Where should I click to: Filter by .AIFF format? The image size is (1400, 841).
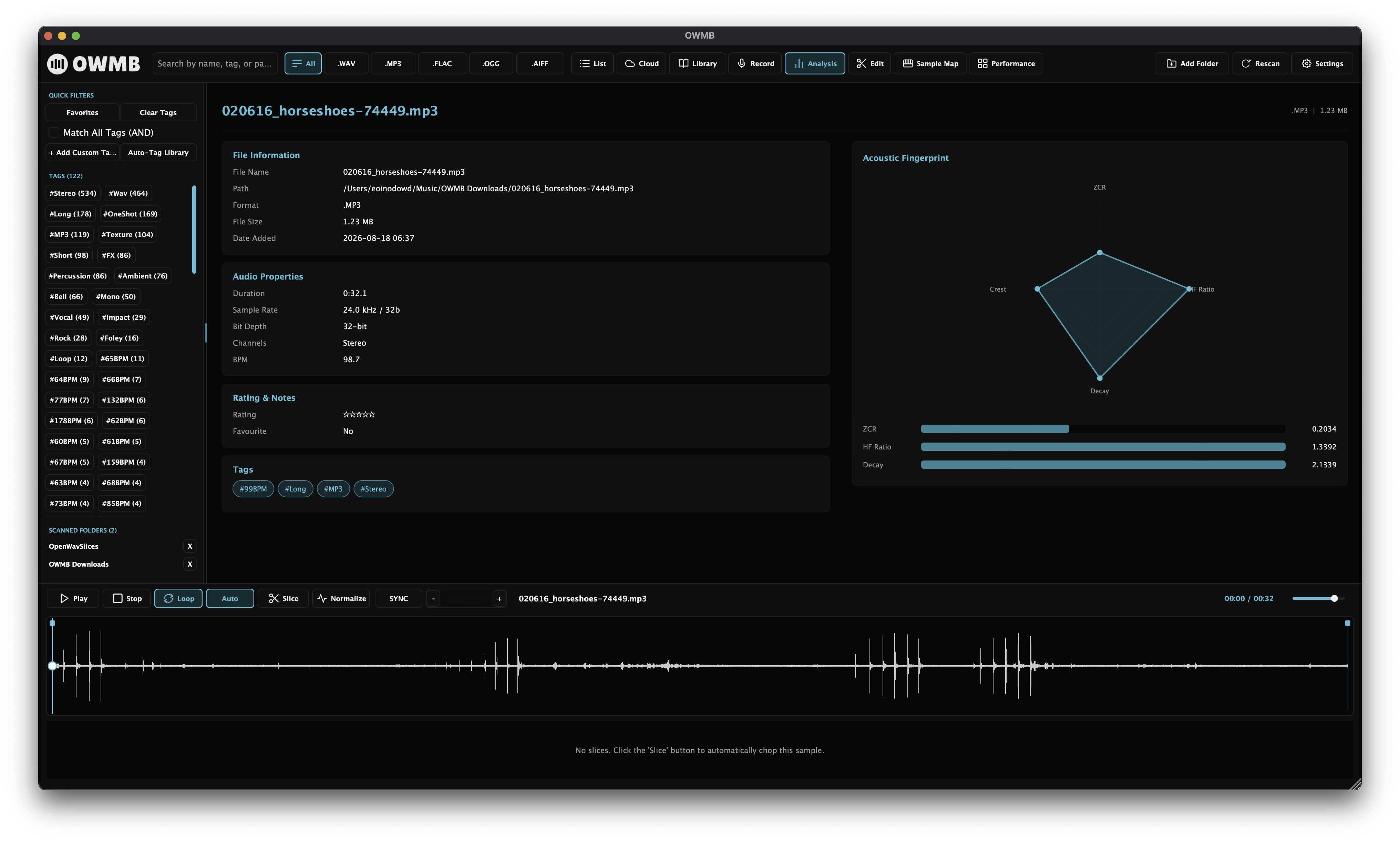point(540,63)
